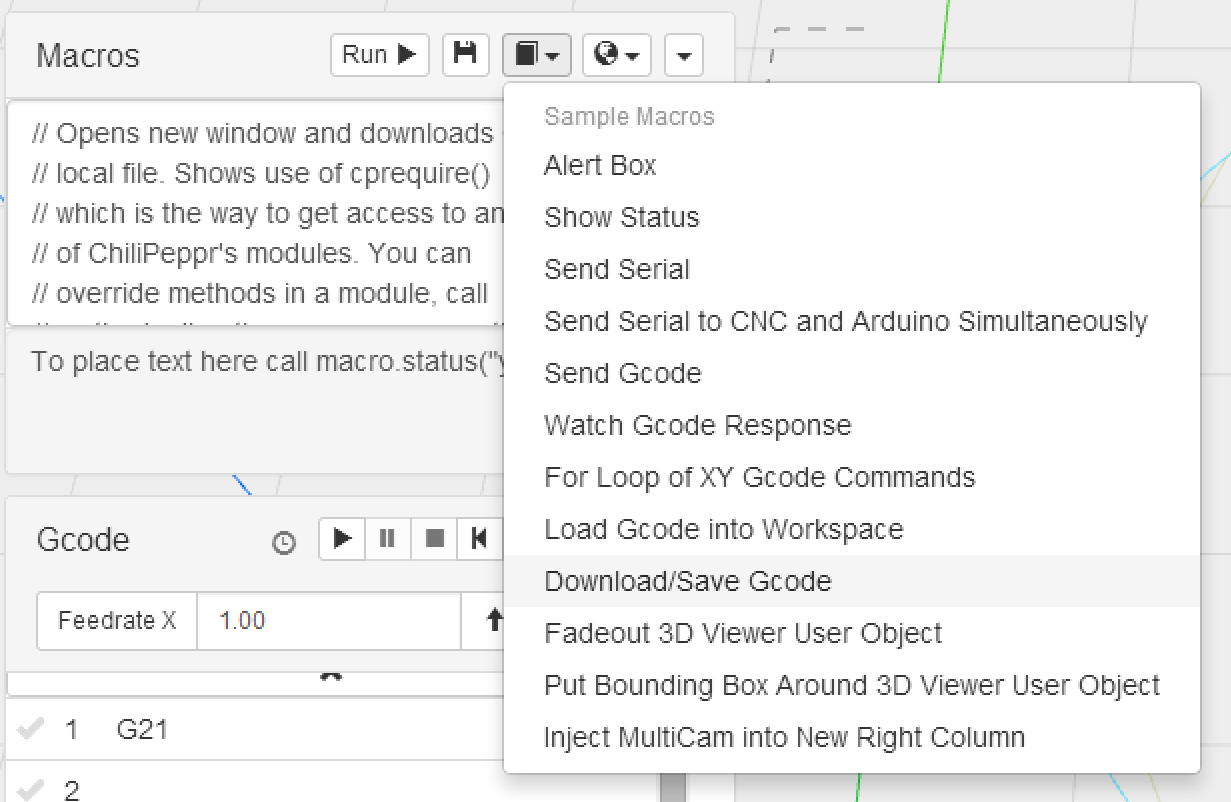The height and width of the screenshot is (802, 1231).
Task: Stop the Gcode run
Action: click(x=434, y=539)
